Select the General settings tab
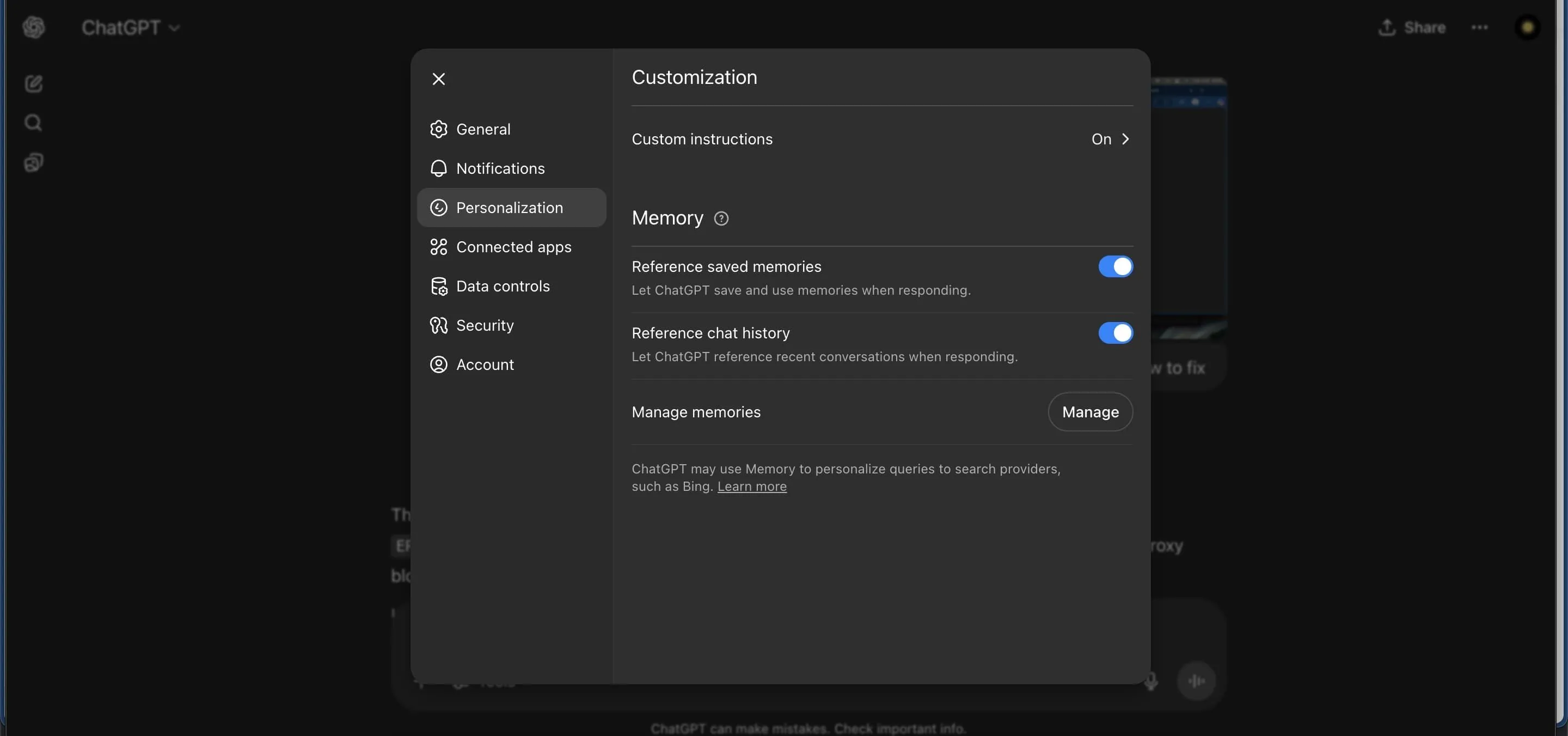1568x736 pixels. [483, 129]
